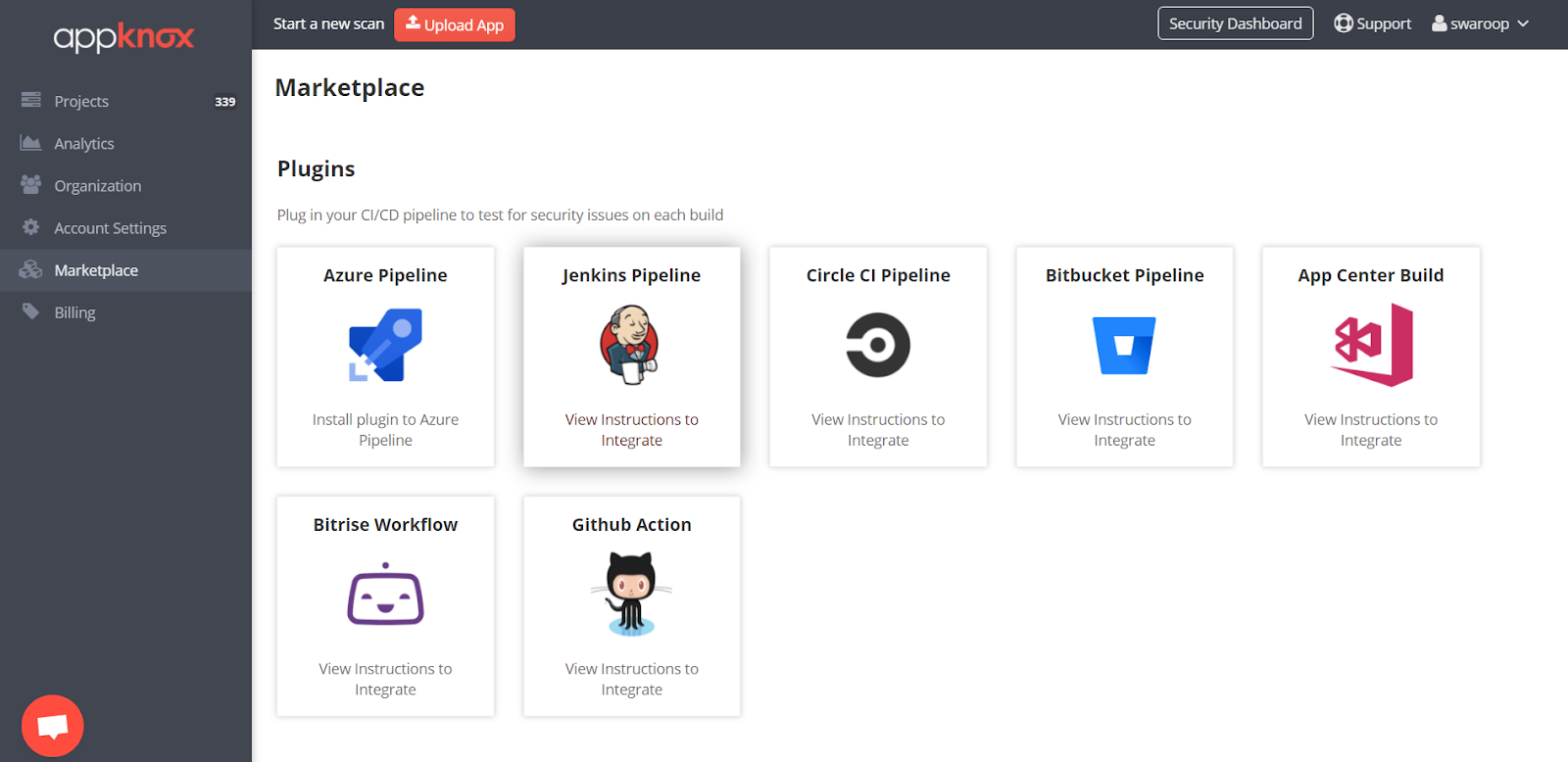Click the Plugins section heading
Image resolution: width=1568 pixels, height=762 pixels.
[x=316, y=168]
